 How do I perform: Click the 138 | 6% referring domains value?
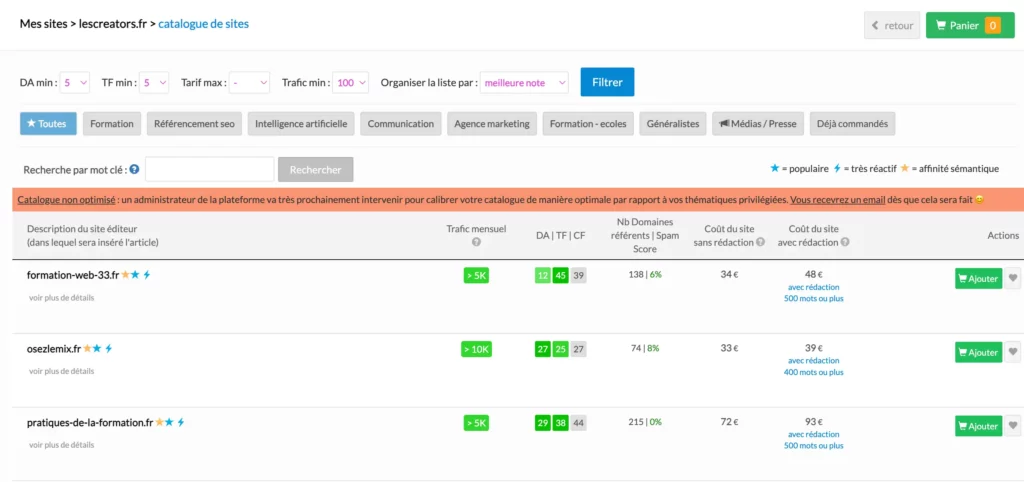[x=645, y=275]
